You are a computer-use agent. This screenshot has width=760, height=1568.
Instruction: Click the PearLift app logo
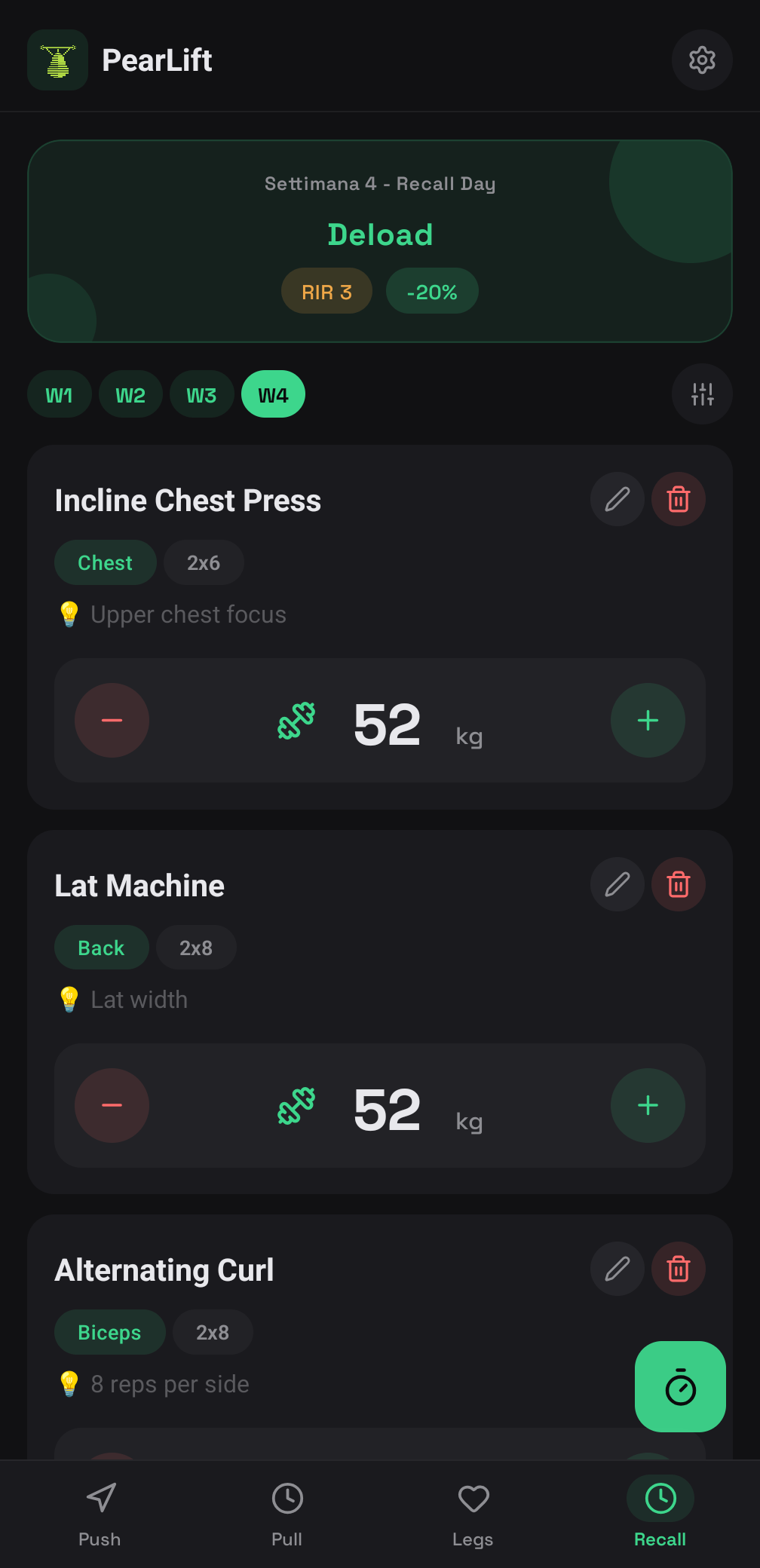57,60
